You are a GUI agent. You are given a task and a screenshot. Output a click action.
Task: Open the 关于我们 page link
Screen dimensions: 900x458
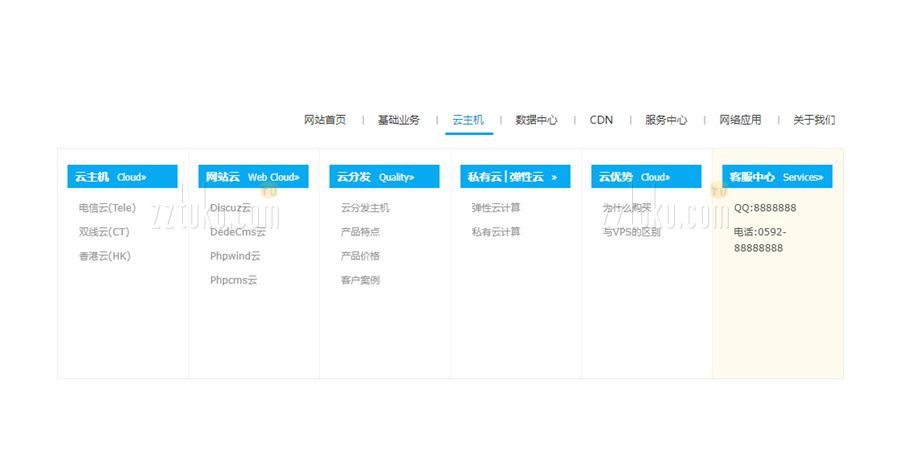pyautogui.click(x=814, y=120)
